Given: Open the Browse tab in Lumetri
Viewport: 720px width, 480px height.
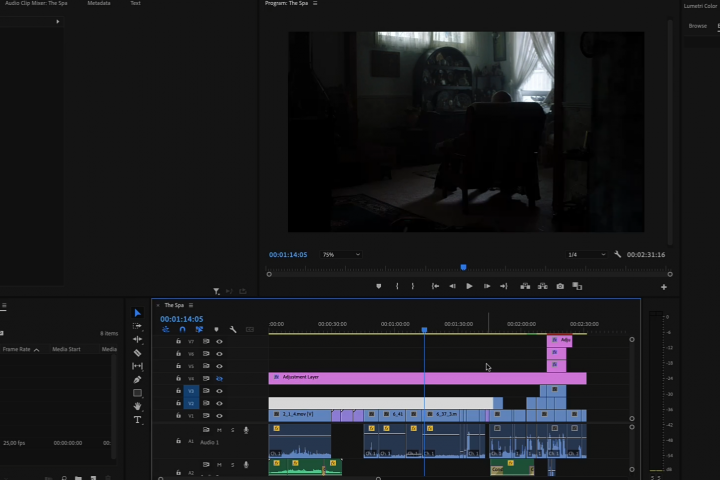Looking at the screenshot, I should pyautogui.click(x=698, y=26).
